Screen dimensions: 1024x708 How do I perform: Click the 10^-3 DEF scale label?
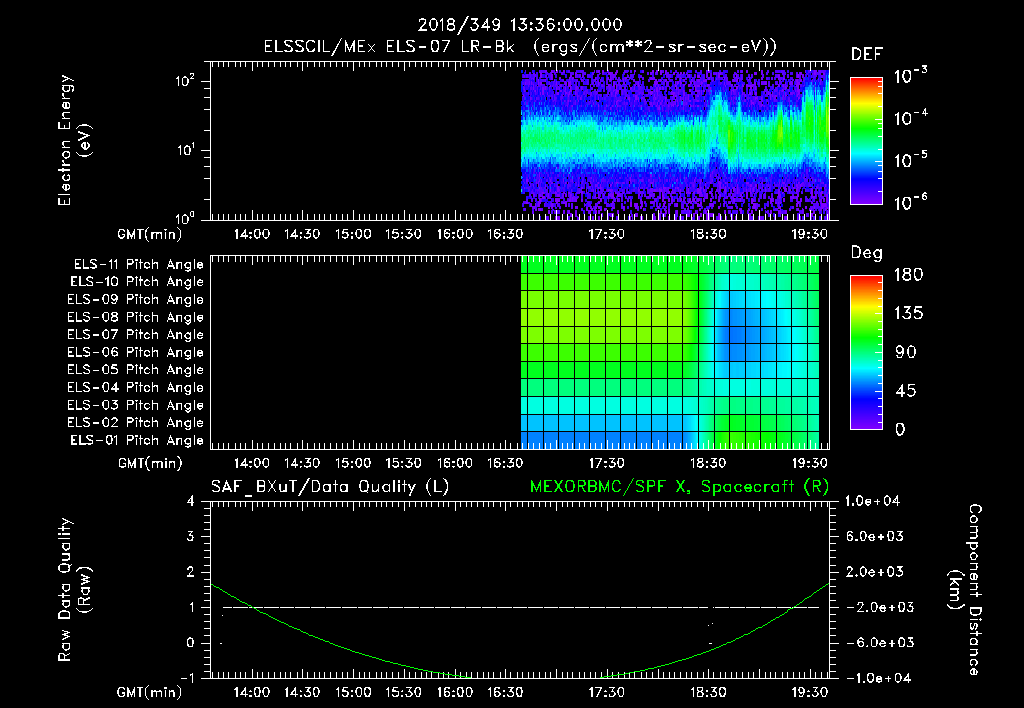[910, 76]
